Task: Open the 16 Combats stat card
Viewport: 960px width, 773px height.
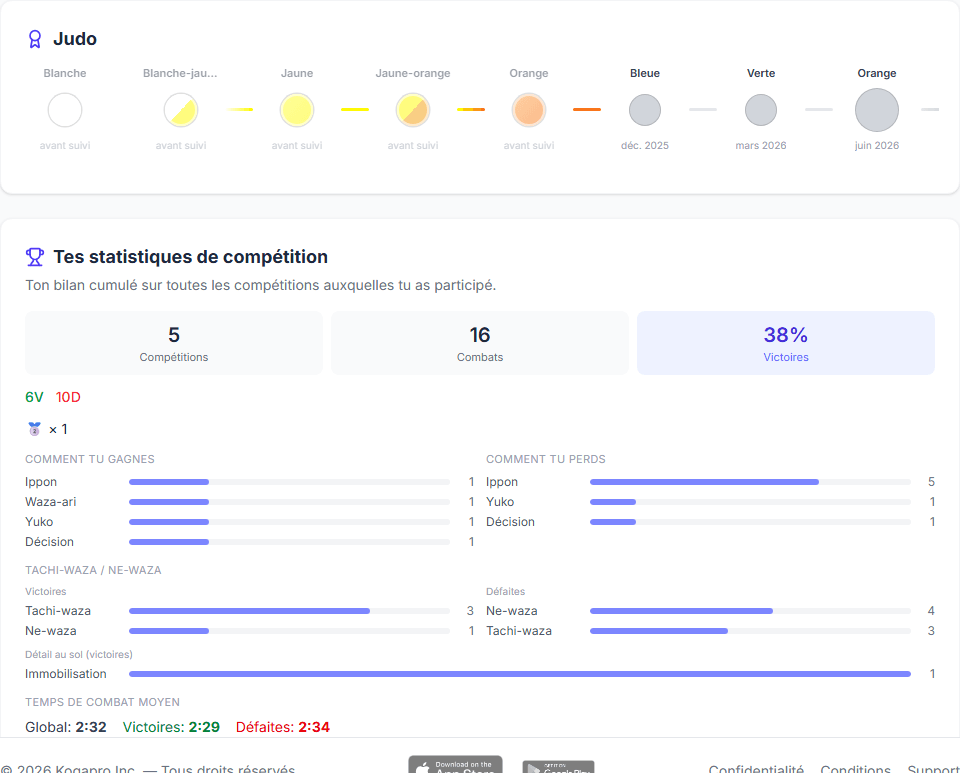Action: click(480, 343)
